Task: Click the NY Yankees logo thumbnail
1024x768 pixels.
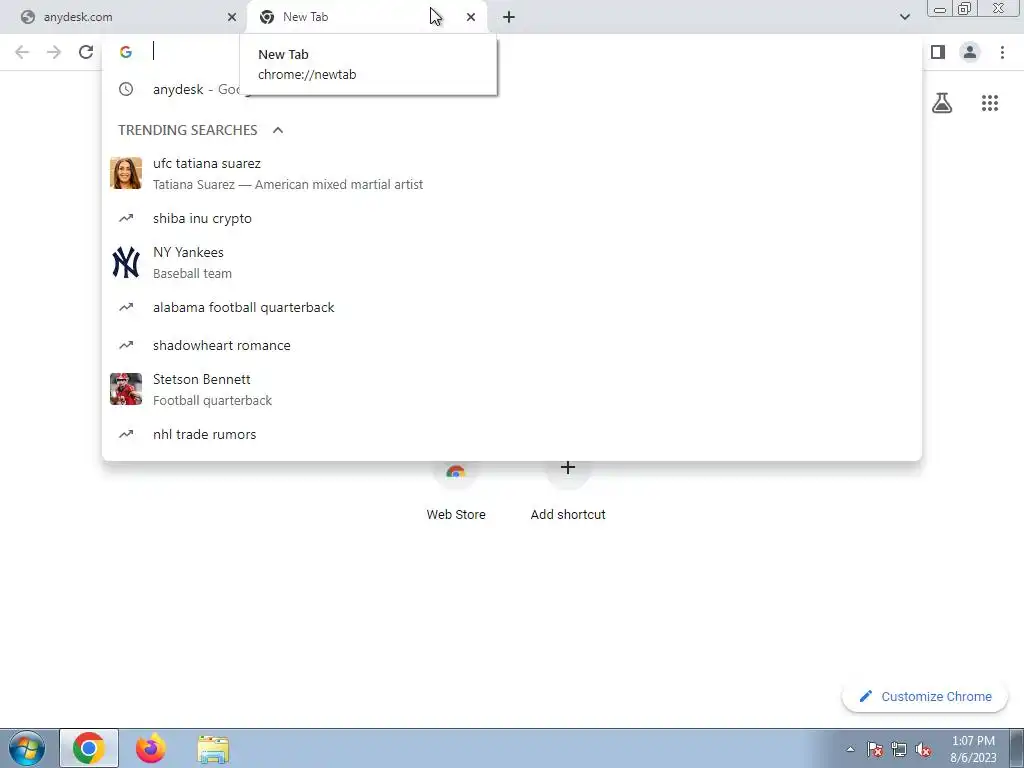Action: pos(126,263)
